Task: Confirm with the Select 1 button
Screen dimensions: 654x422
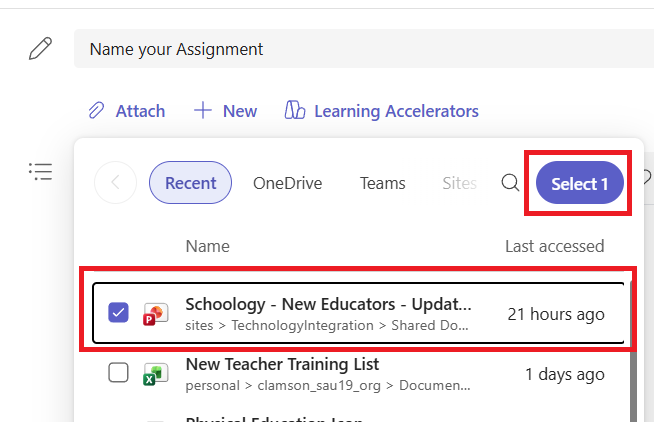Action: pyautogui.click(x=580, y=183)
